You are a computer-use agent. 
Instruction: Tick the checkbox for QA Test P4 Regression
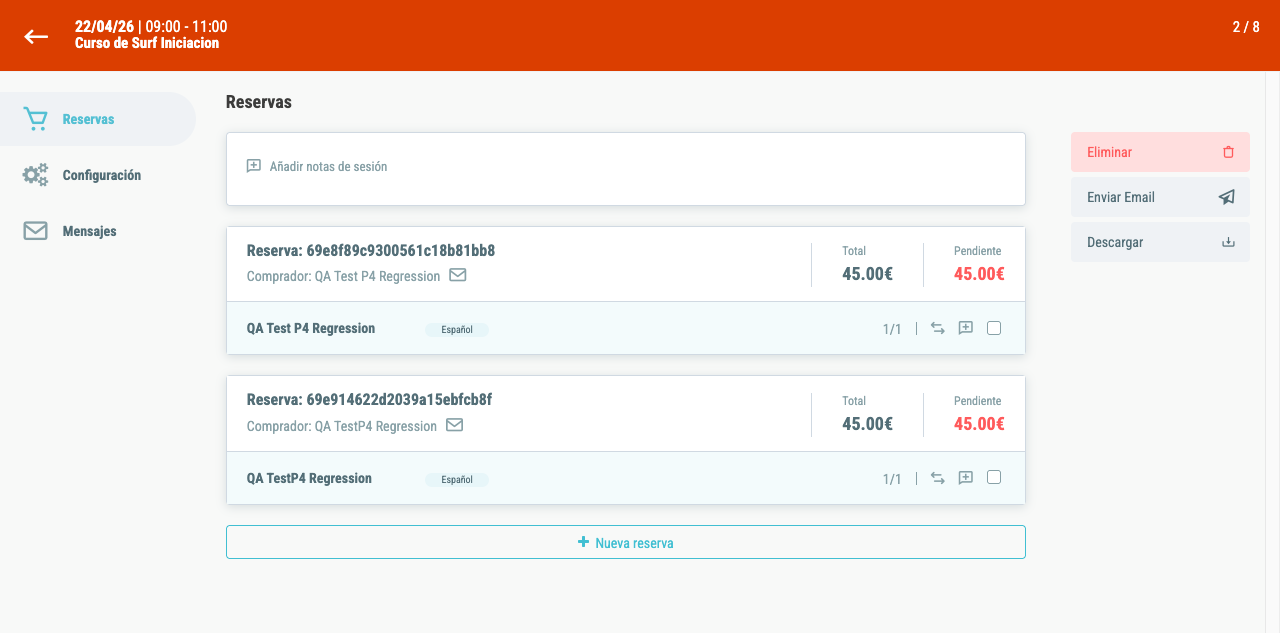point(994,328)
